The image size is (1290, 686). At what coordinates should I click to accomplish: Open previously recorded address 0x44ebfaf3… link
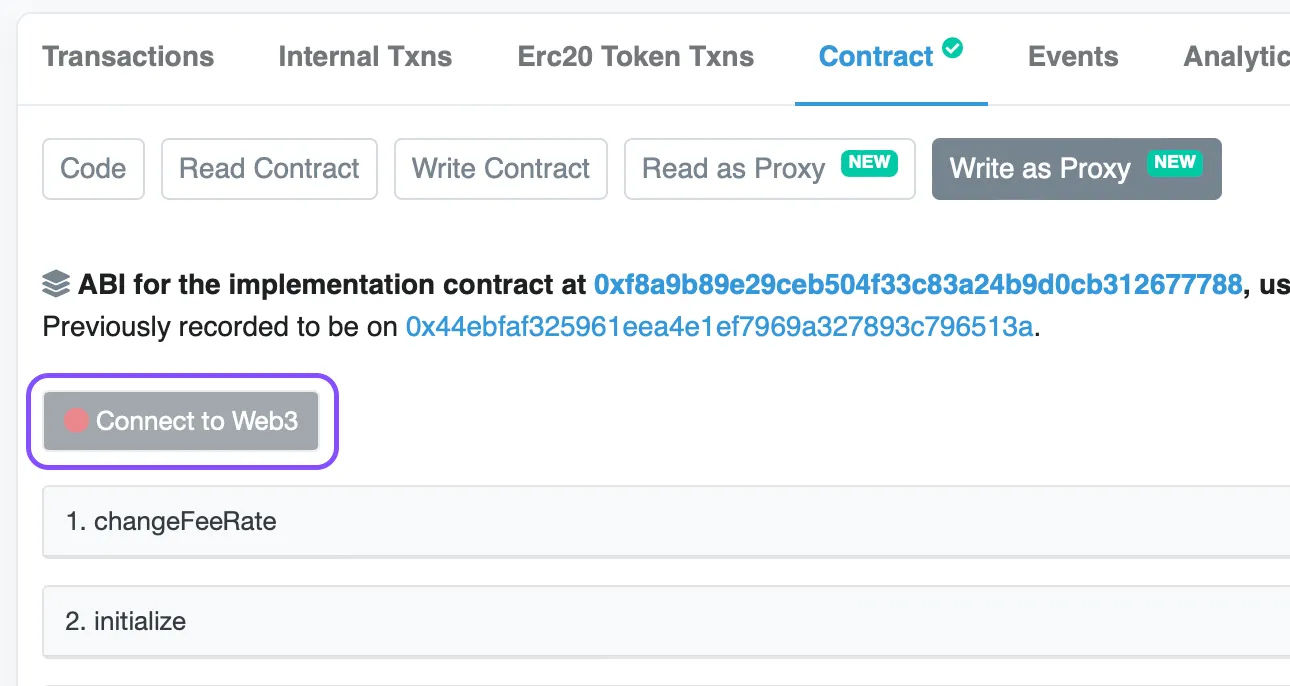719,327
